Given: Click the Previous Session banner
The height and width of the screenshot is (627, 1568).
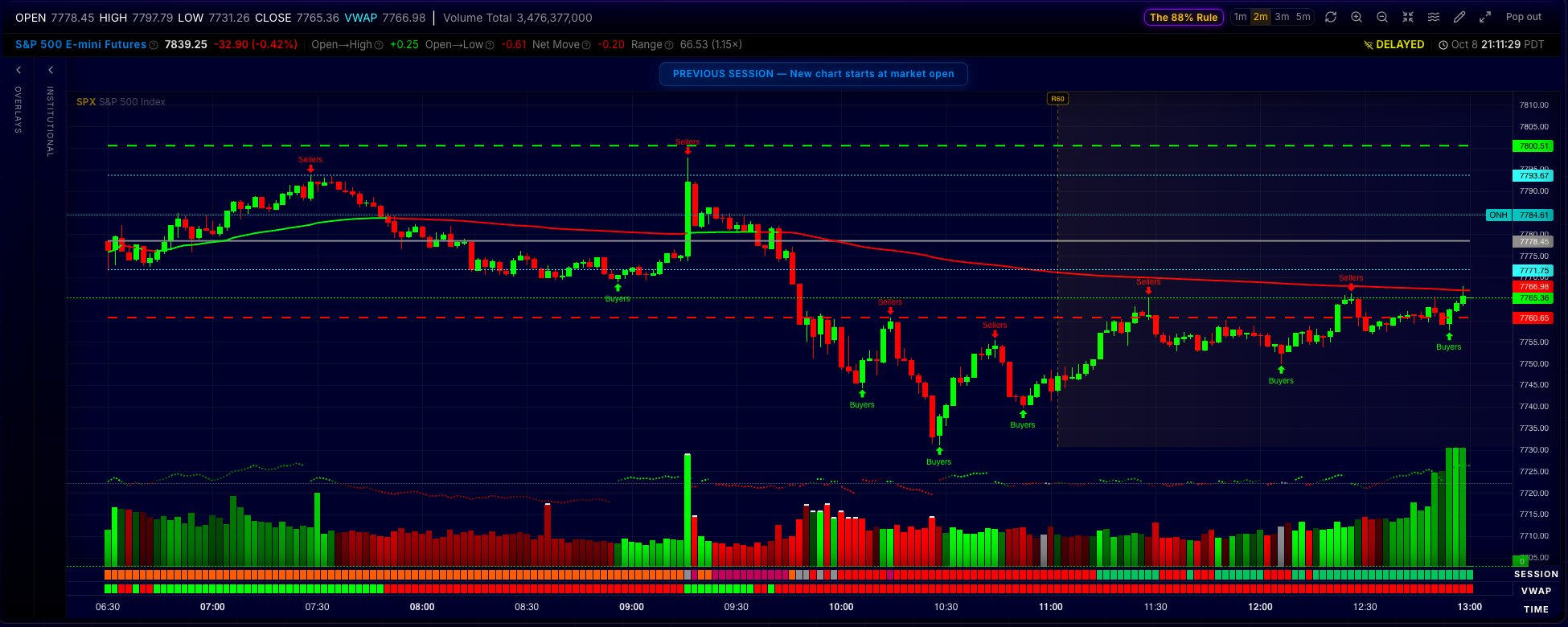Looking at the screenshot, I should click(814, 74).
